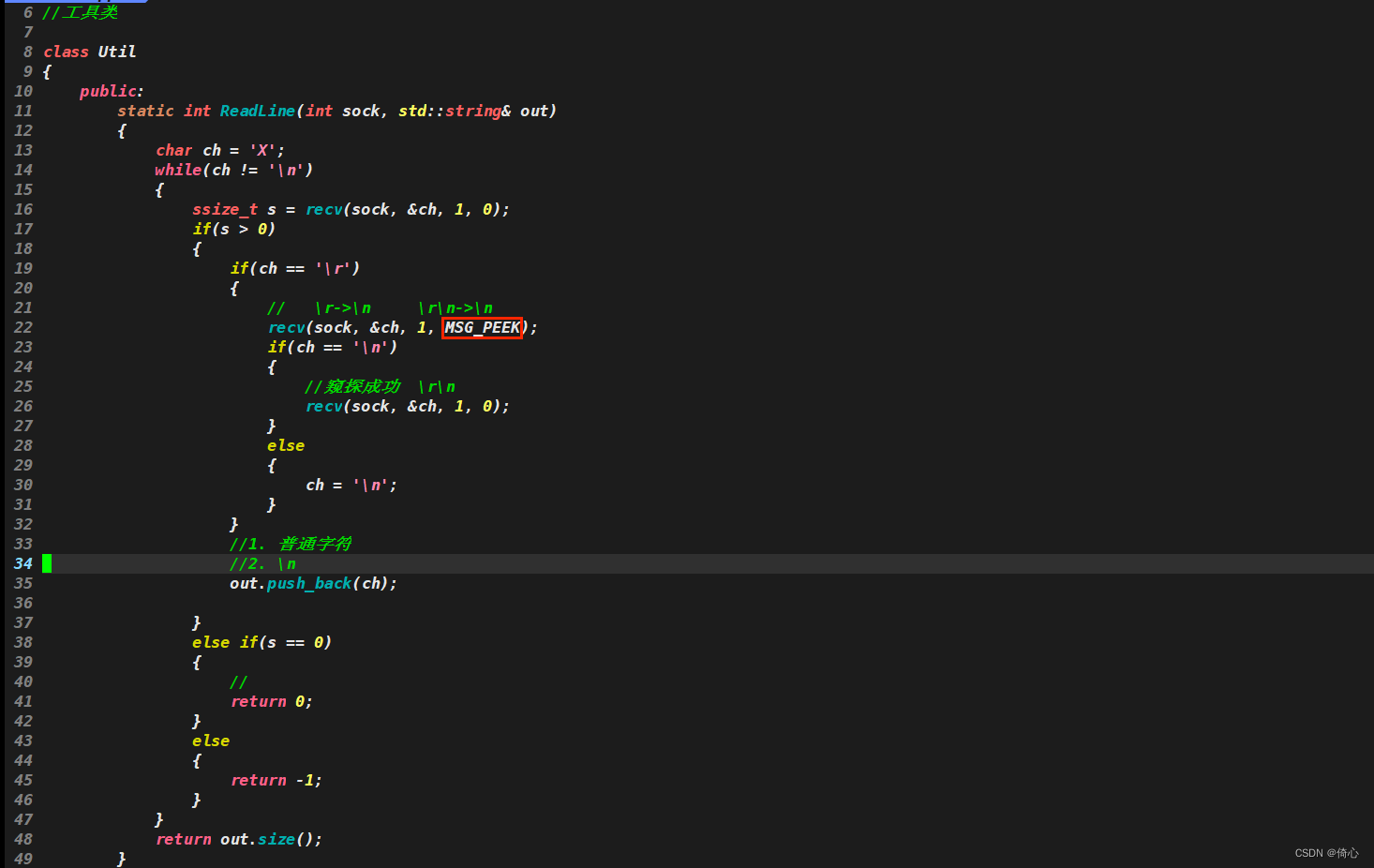1374x868 pixels.
Task: Click line number 49 in the gutter
Action: click(x=23, y=859)
